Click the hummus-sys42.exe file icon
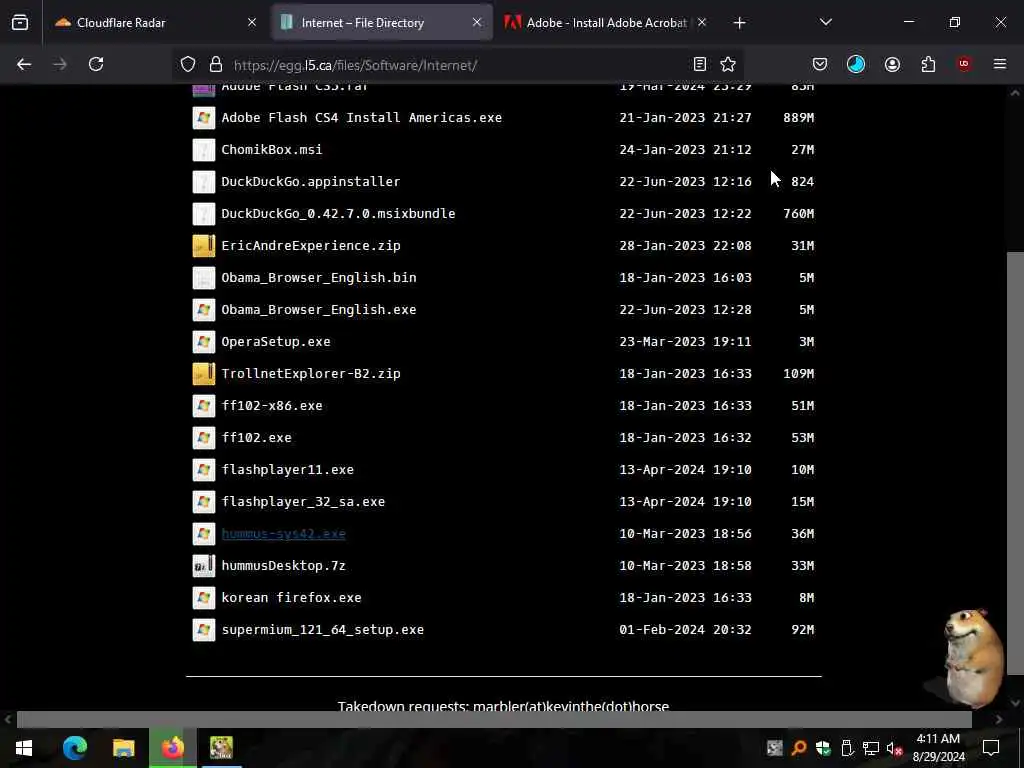1024x768 pixels. (x=204, y=534)
